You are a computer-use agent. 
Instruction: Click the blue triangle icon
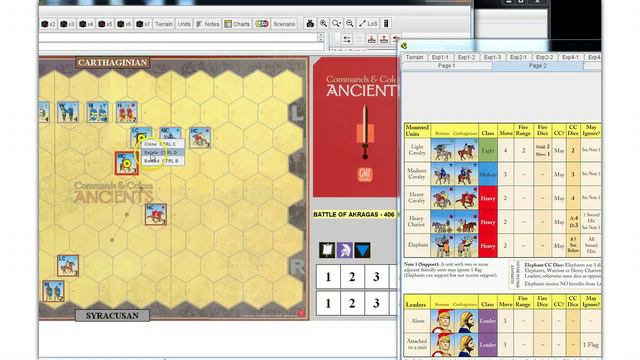pos(362,250)
